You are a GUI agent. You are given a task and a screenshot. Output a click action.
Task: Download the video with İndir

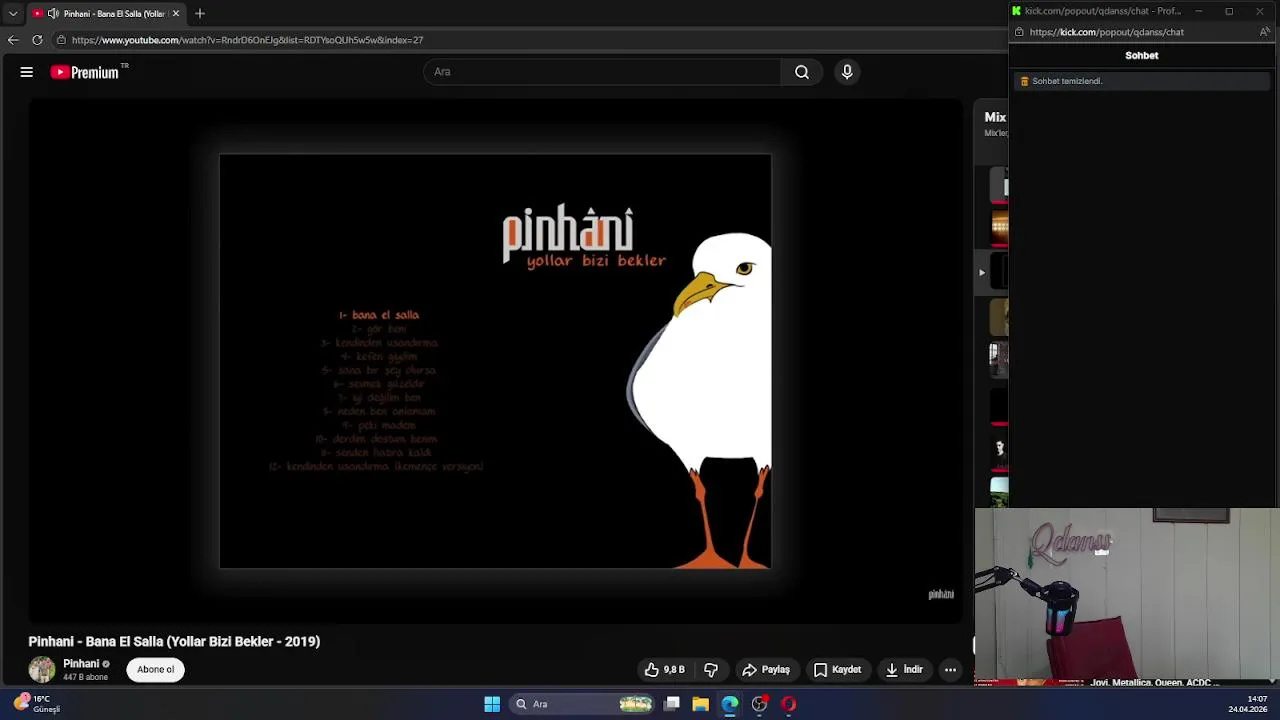(904, 670)
